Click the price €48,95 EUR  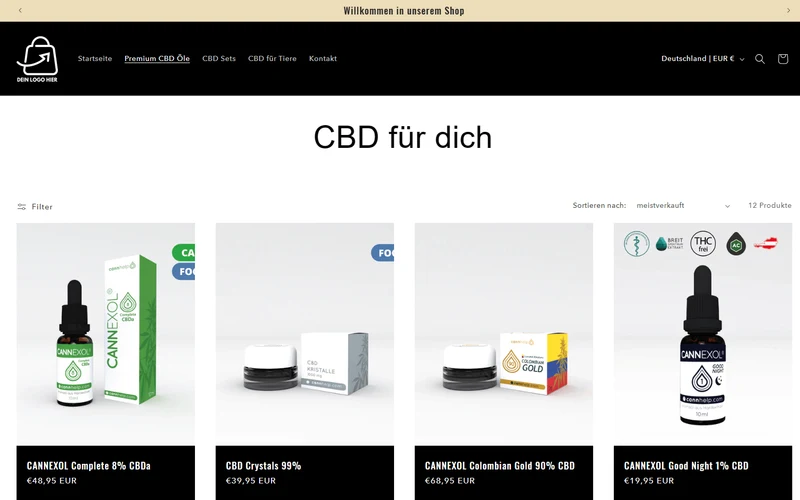[52, 481]
